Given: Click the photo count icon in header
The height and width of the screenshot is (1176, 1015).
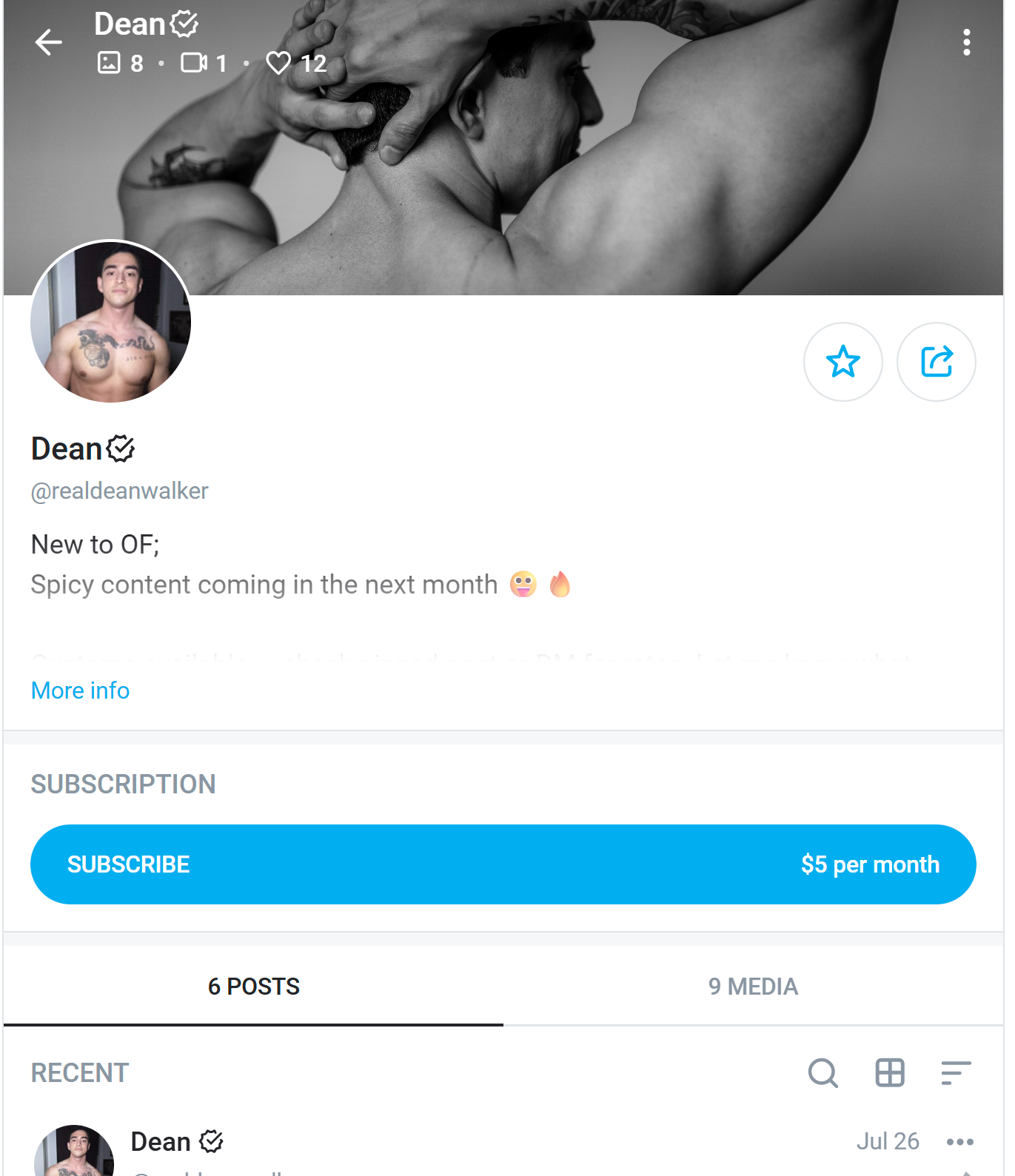Looking at the screenshot, I should (x=109, y=63).
